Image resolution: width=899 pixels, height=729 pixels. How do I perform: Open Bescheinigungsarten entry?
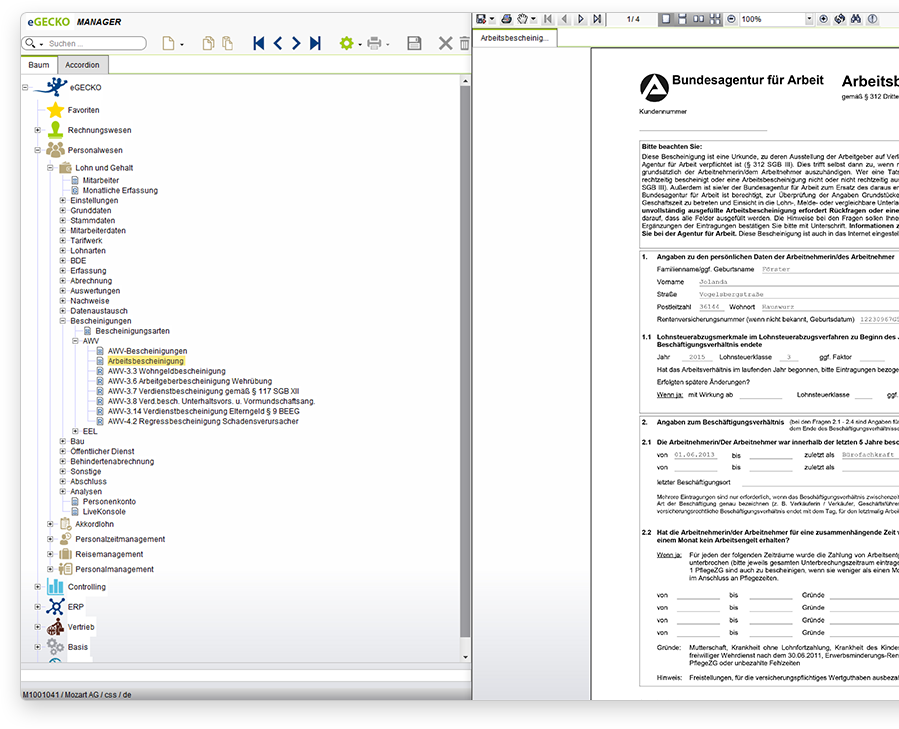[132, 331]
